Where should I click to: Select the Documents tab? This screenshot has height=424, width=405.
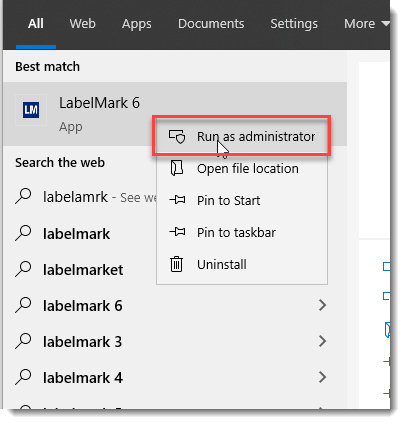211,24
